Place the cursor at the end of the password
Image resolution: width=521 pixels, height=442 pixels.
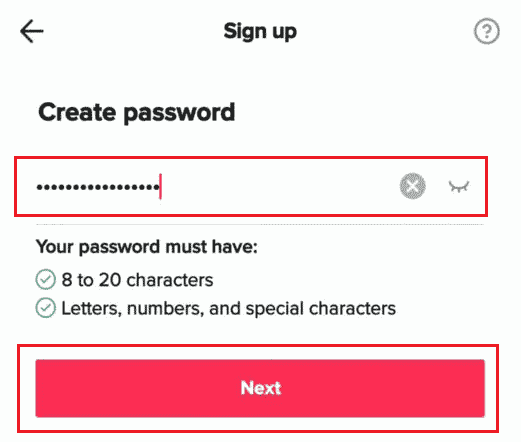(161, 187)
